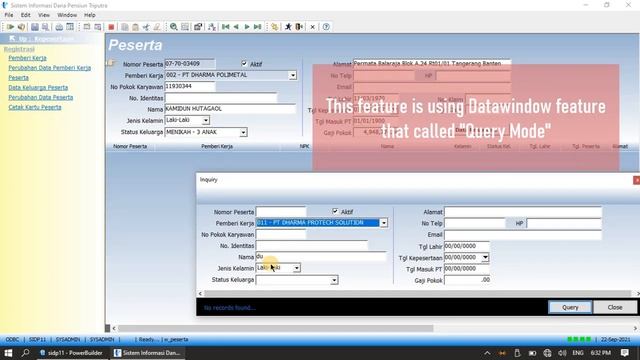Viewport: 640px width, 360px height.
Task: Open the View menu
Action: coord(44,15)
